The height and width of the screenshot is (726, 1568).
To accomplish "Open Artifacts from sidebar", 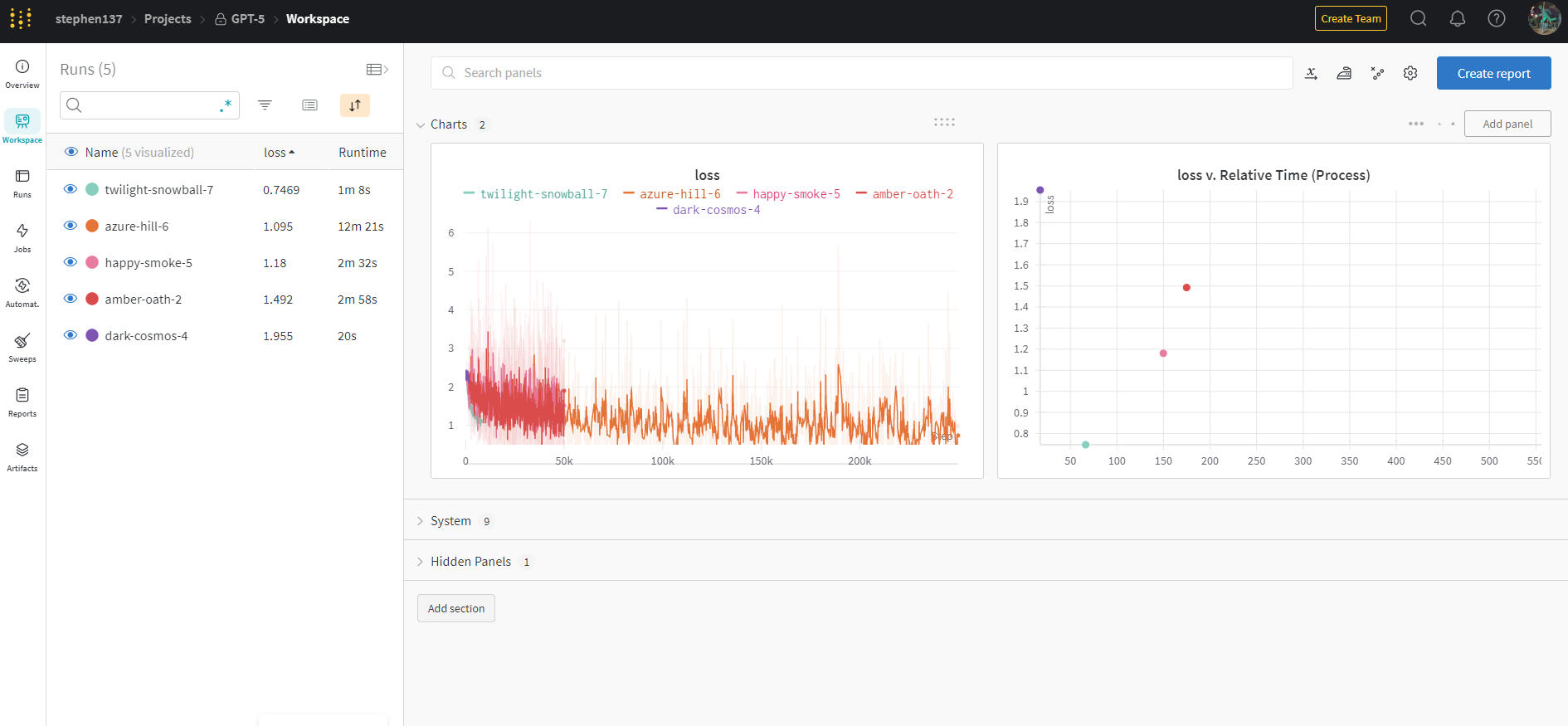I will pos(22,457).
